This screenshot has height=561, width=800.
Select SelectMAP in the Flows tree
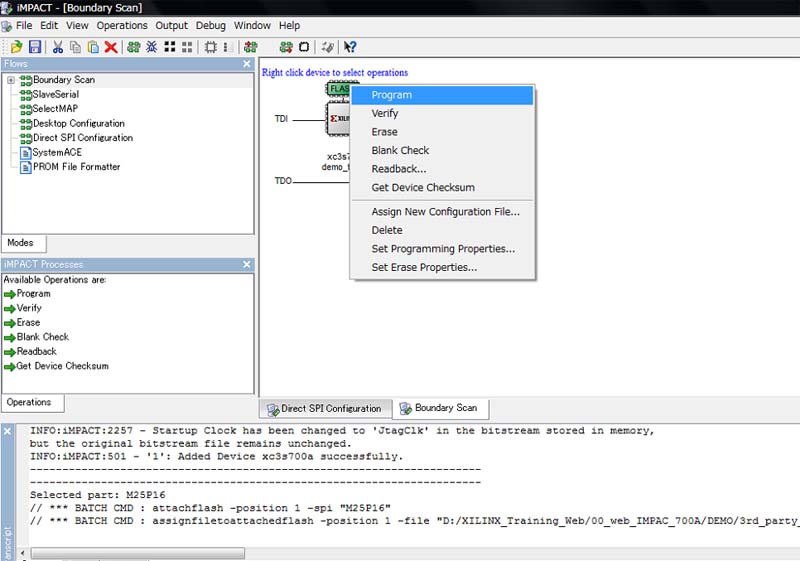pyautogui.click(x=55, y=109)
